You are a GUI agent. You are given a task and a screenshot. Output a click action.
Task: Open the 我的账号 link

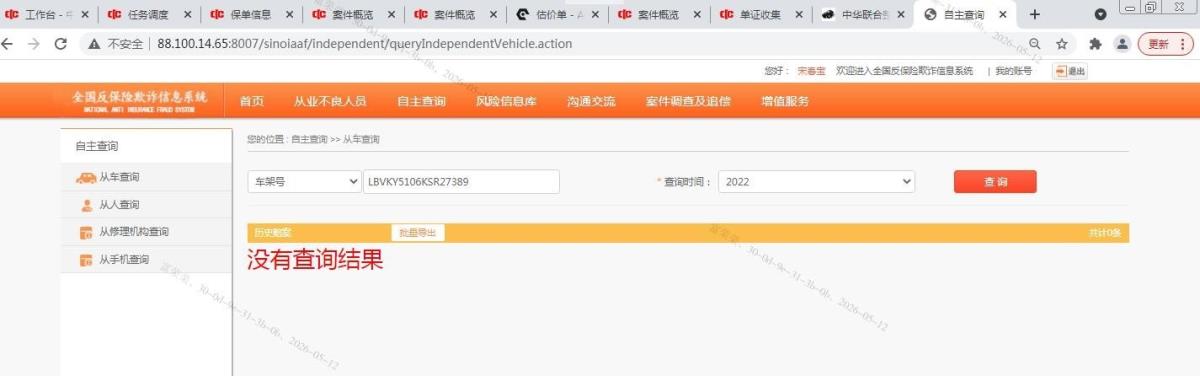click(x=1013, y=71)
